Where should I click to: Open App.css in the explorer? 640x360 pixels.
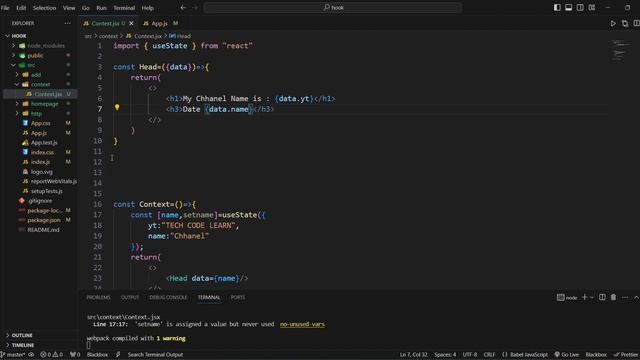pos(40,123)
